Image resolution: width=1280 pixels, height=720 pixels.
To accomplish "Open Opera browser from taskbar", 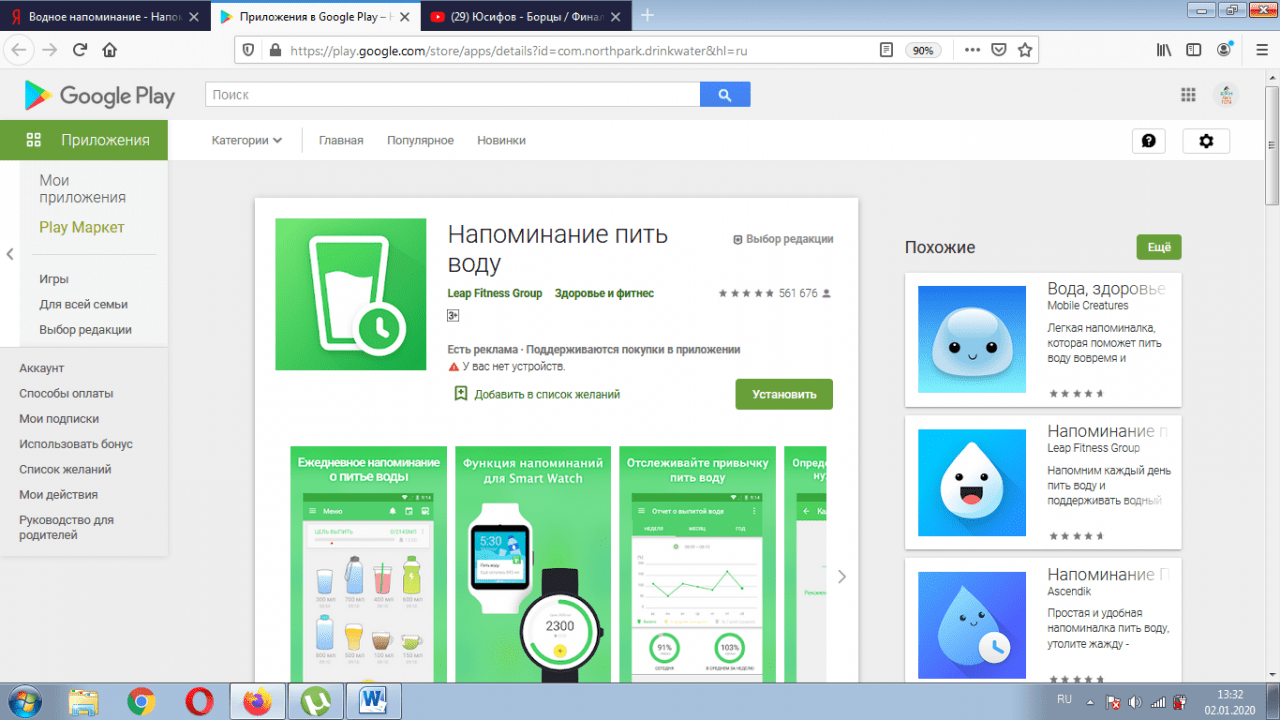I will click(x=199, y=702).
